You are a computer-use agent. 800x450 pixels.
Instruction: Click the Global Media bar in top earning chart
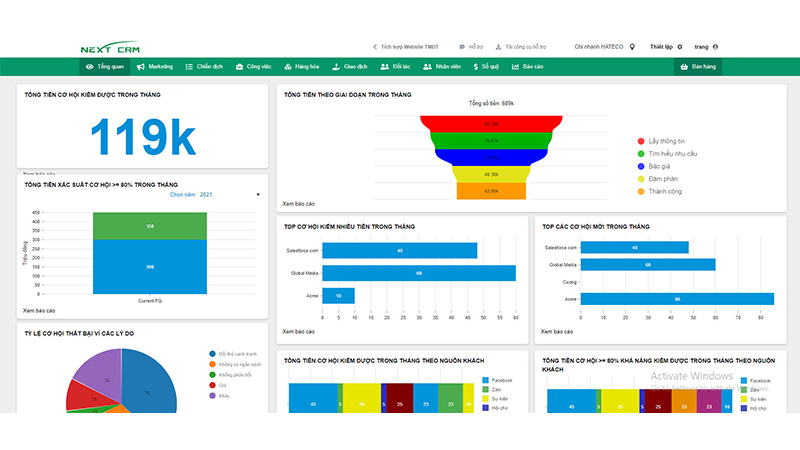tap(418, 273)
